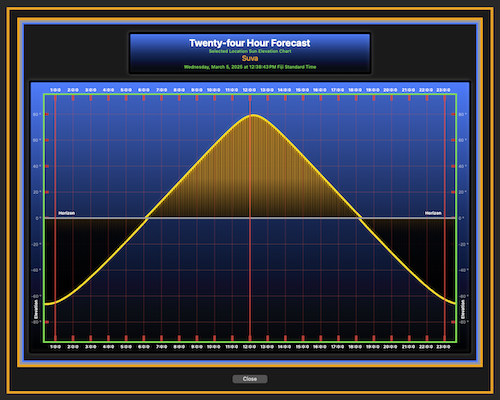Click the 18:0:0 label on bottom time axis
The height and width of the screenshot is (400, 500).
[x=355, y=347]
